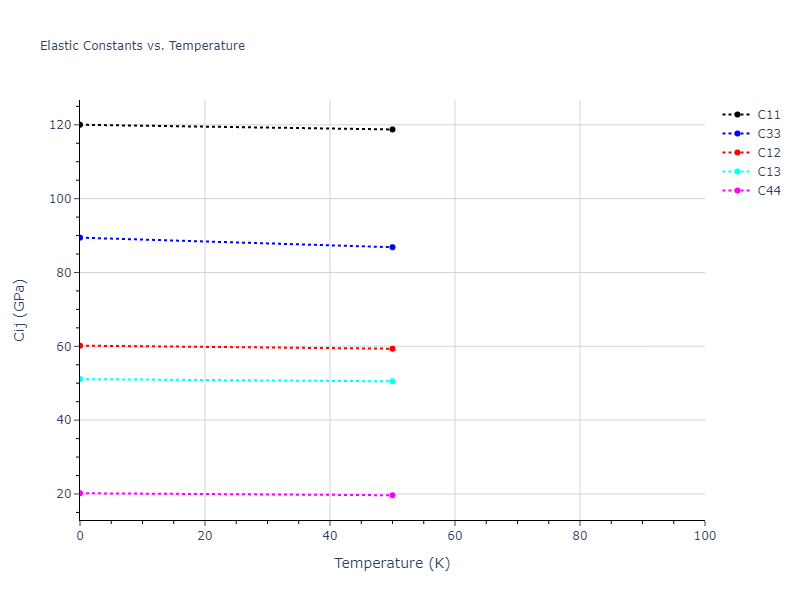Image resolution: width=800 pixels, height=600 pixels.
Task: Select the blue C33 point at 0 K
Action: coord(80,237)
